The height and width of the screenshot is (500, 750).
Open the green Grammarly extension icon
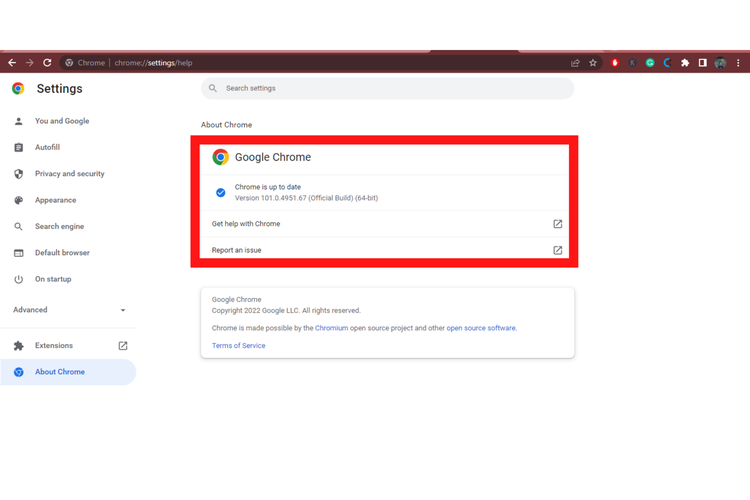pos(650,63)
